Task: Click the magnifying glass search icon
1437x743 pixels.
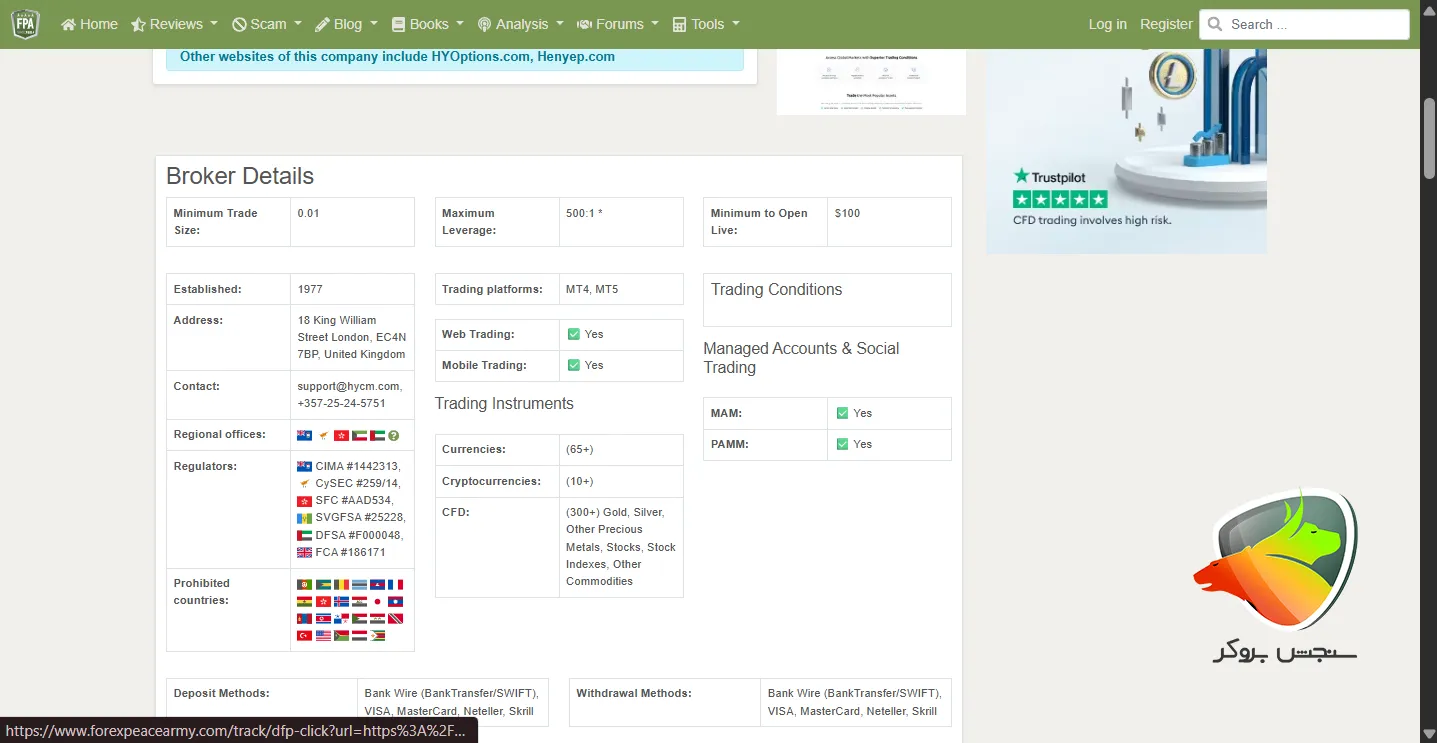Action: (1215, 24)
